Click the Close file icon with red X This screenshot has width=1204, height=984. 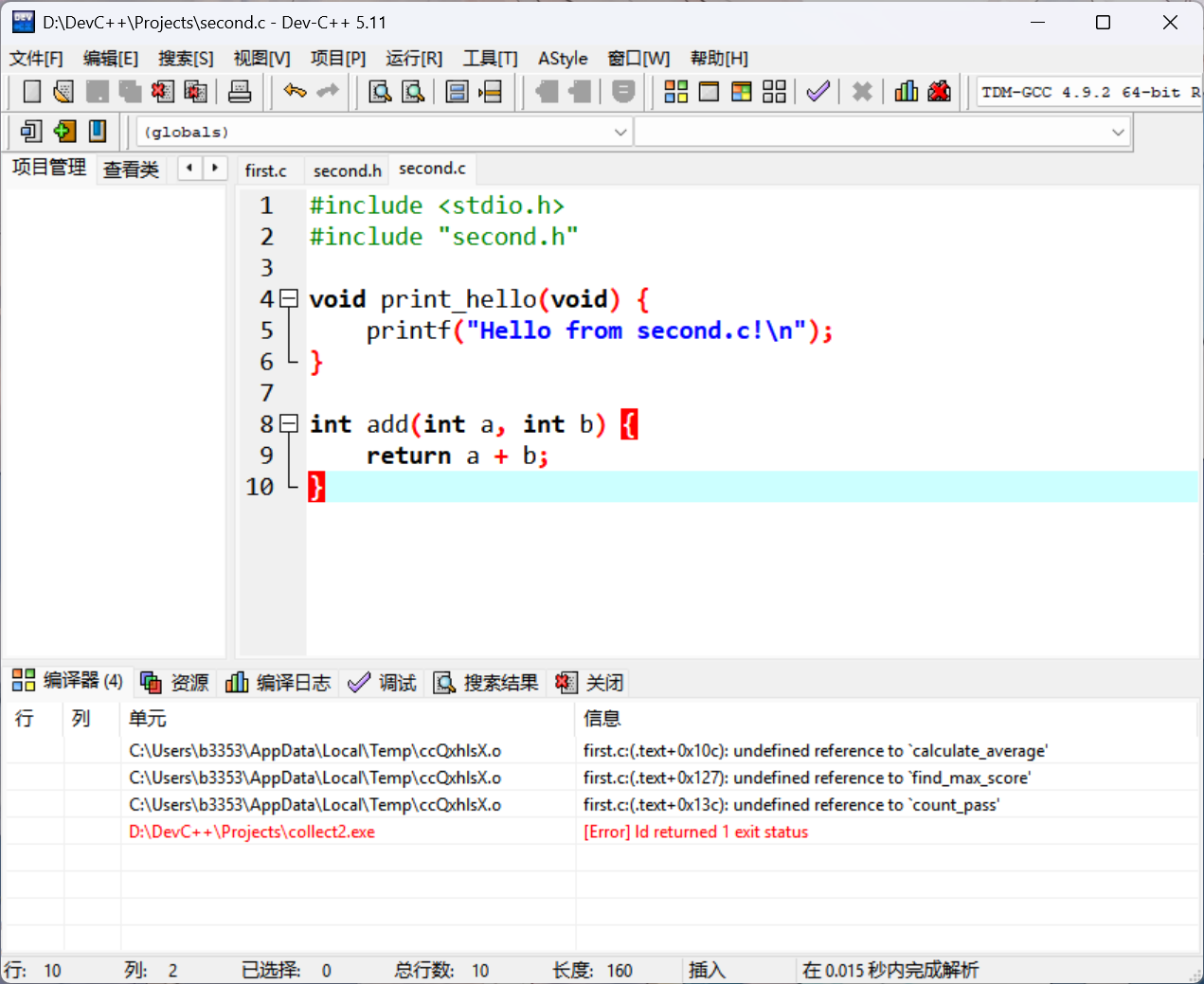pos(162,92)
